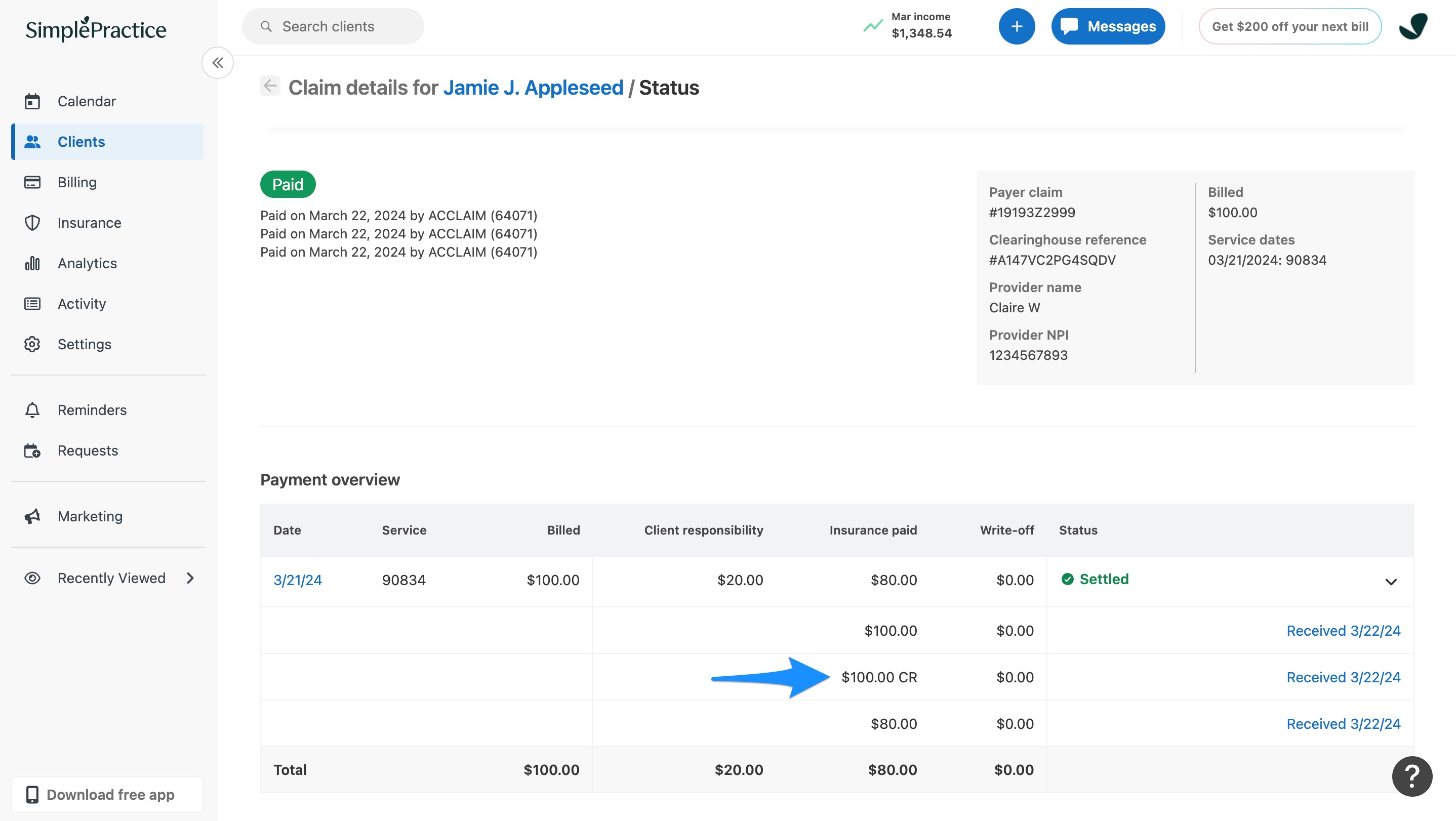Collapse the 3/21/24 Settled row chevron
This screenshot has width=1456, height=821.
(x=1391, y=582)
